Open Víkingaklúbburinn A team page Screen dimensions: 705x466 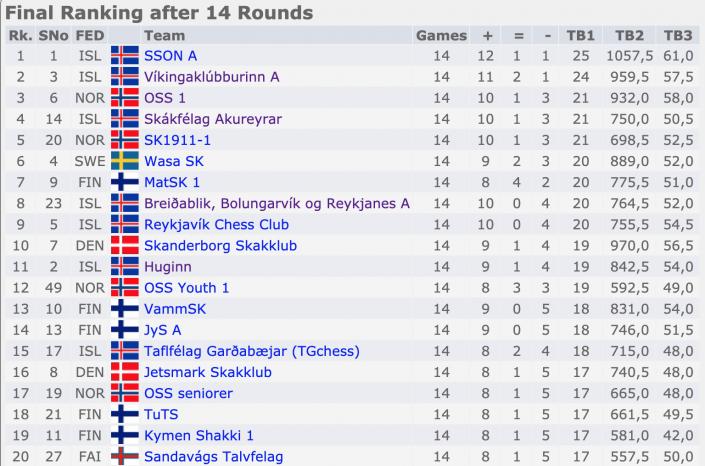(x=212, y=77)
